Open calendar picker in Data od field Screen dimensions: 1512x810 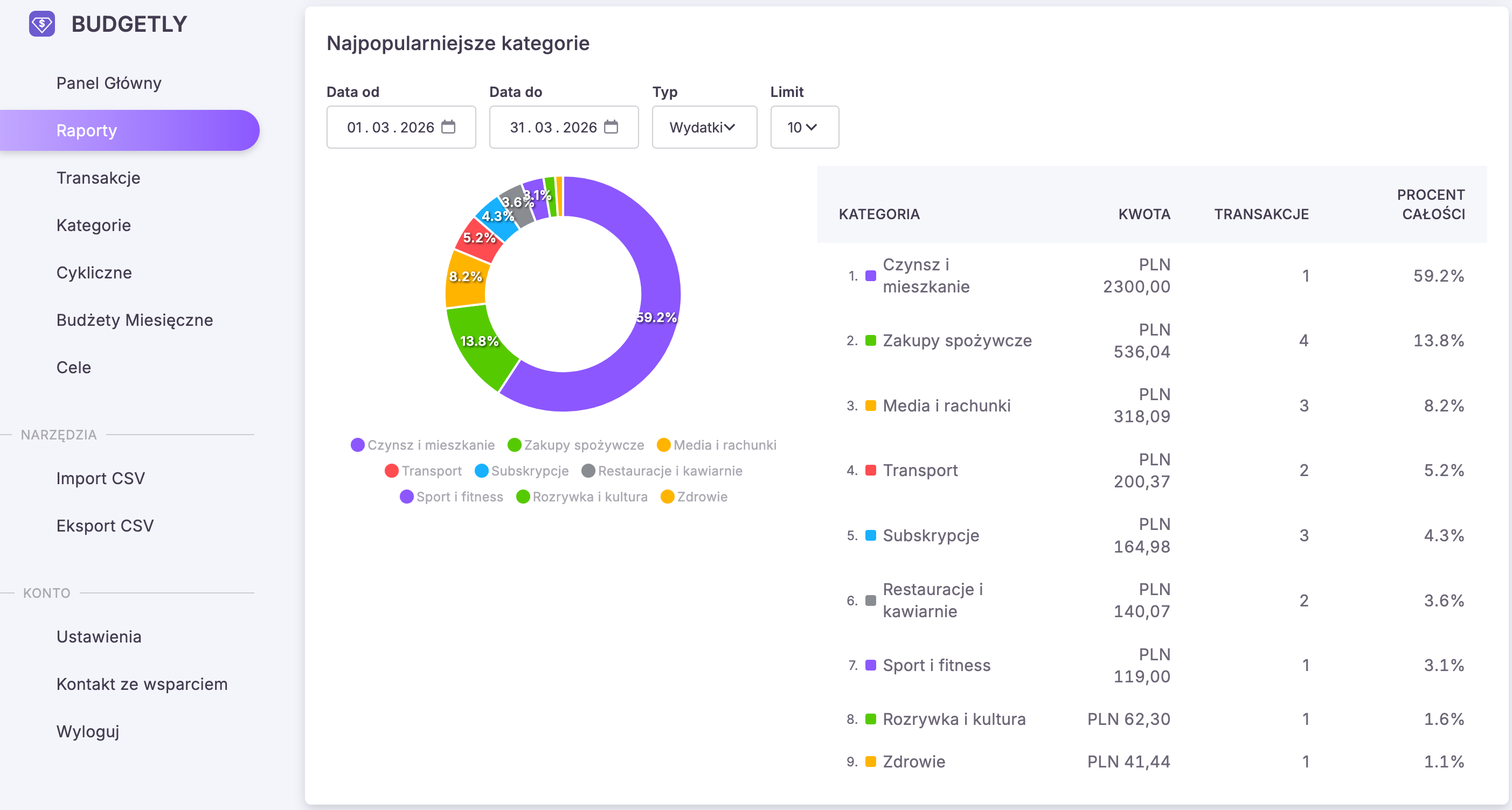point(448,127)
